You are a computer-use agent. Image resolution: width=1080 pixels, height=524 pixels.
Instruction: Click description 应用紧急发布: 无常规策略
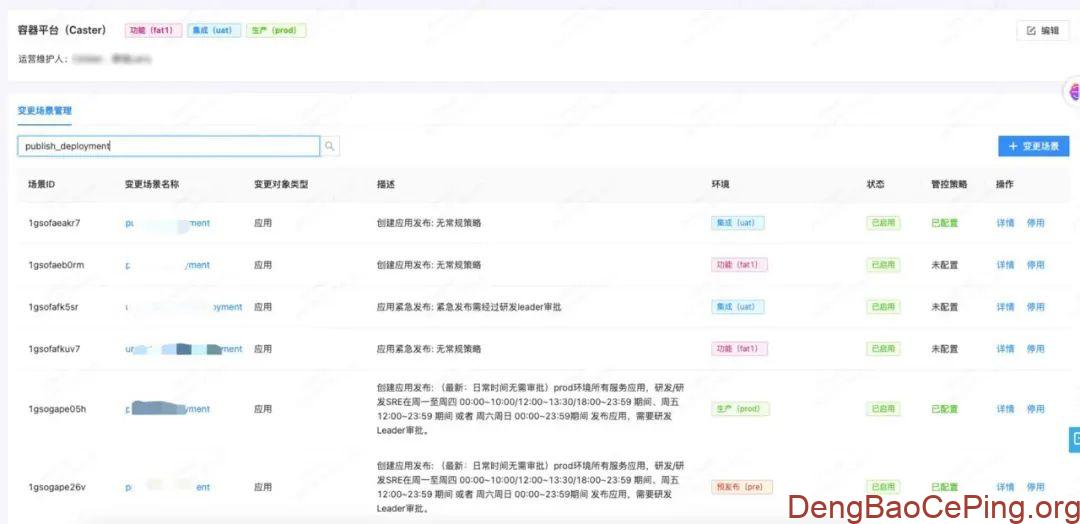(x=428, y=349)
